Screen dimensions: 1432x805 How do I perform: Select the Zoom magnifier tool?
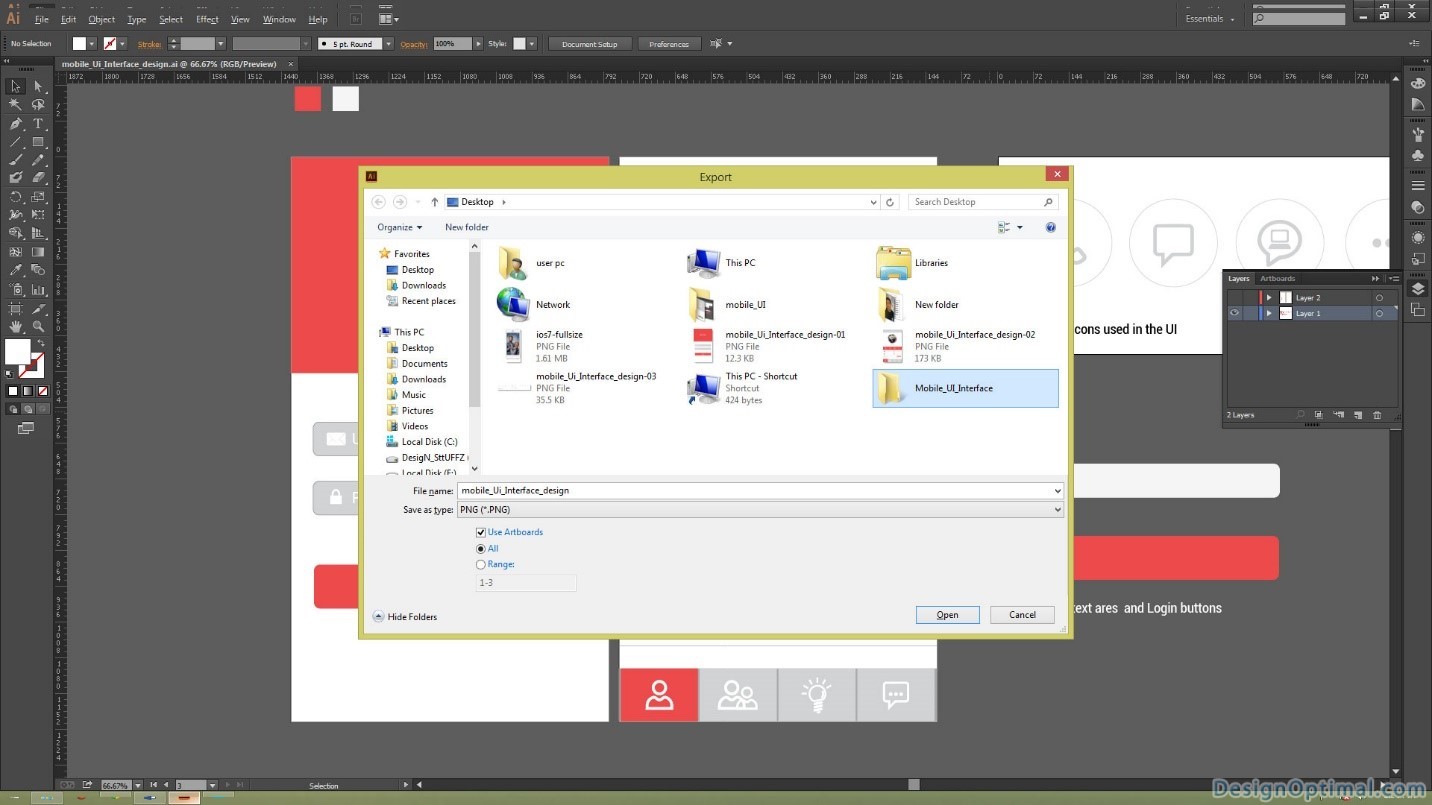[x=38, y=326]
